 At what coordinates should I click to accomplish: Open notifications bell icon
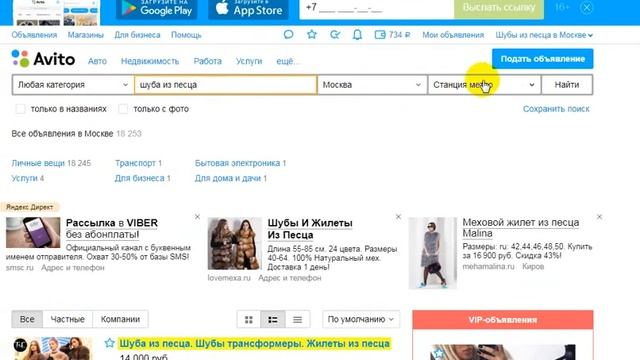coord(357,35)
